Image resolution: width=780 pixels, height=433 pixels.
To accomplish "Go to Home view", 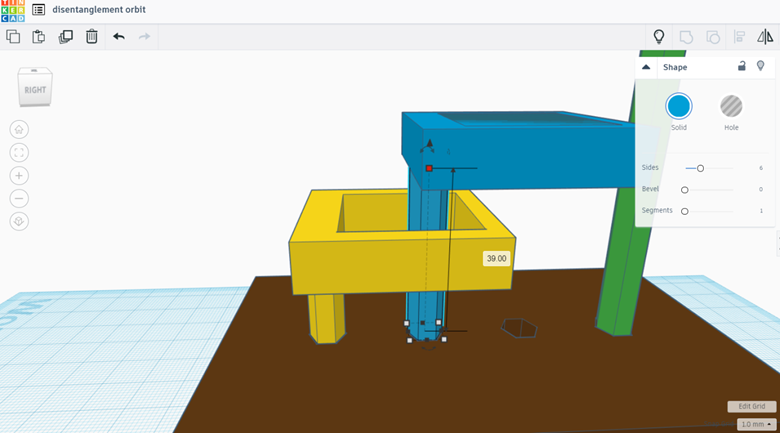I will [x=19, y=129].
